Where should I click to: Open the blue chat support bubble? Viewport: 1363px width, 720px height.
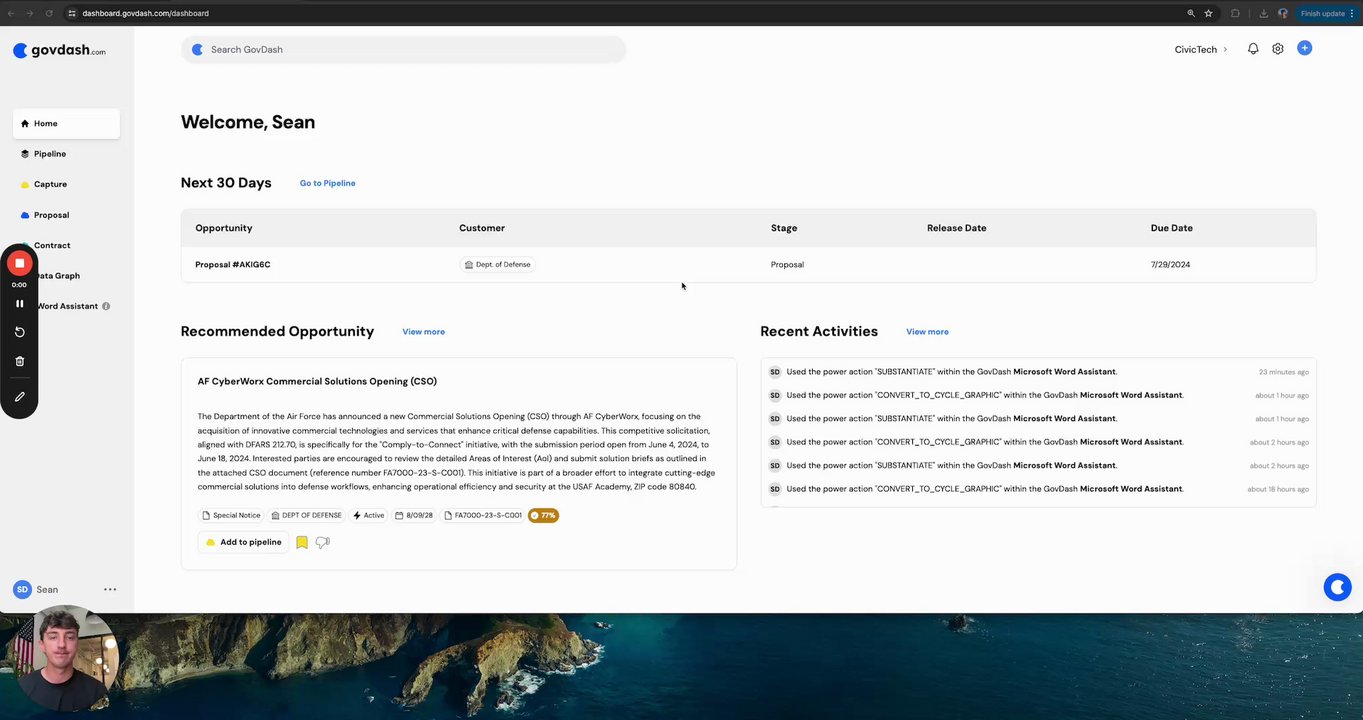[x=1337, y=587]
